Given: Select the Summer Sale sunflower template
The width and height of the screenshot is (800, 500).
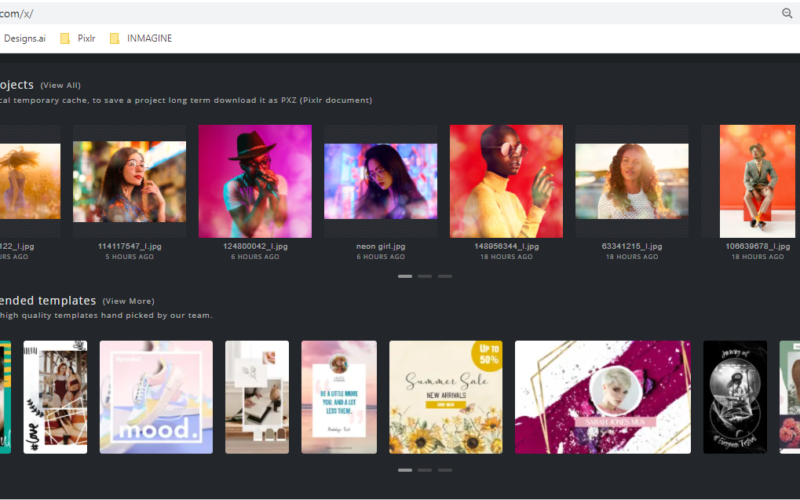Looking at the screenshot, I should click(x=446, y=397).
